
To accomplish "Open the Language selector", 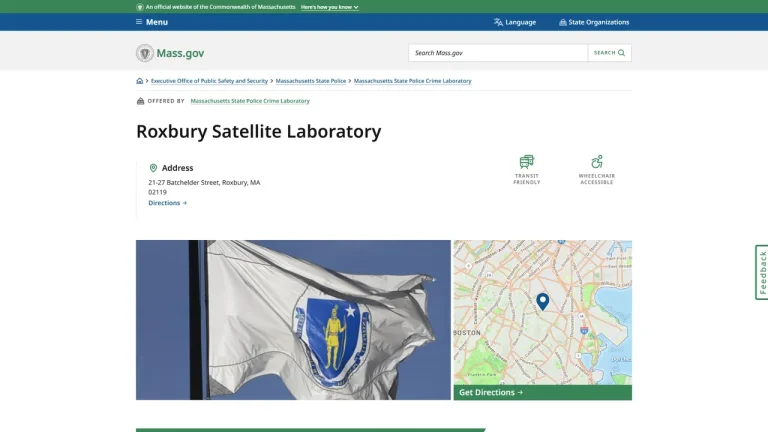I will pos(515,22).
